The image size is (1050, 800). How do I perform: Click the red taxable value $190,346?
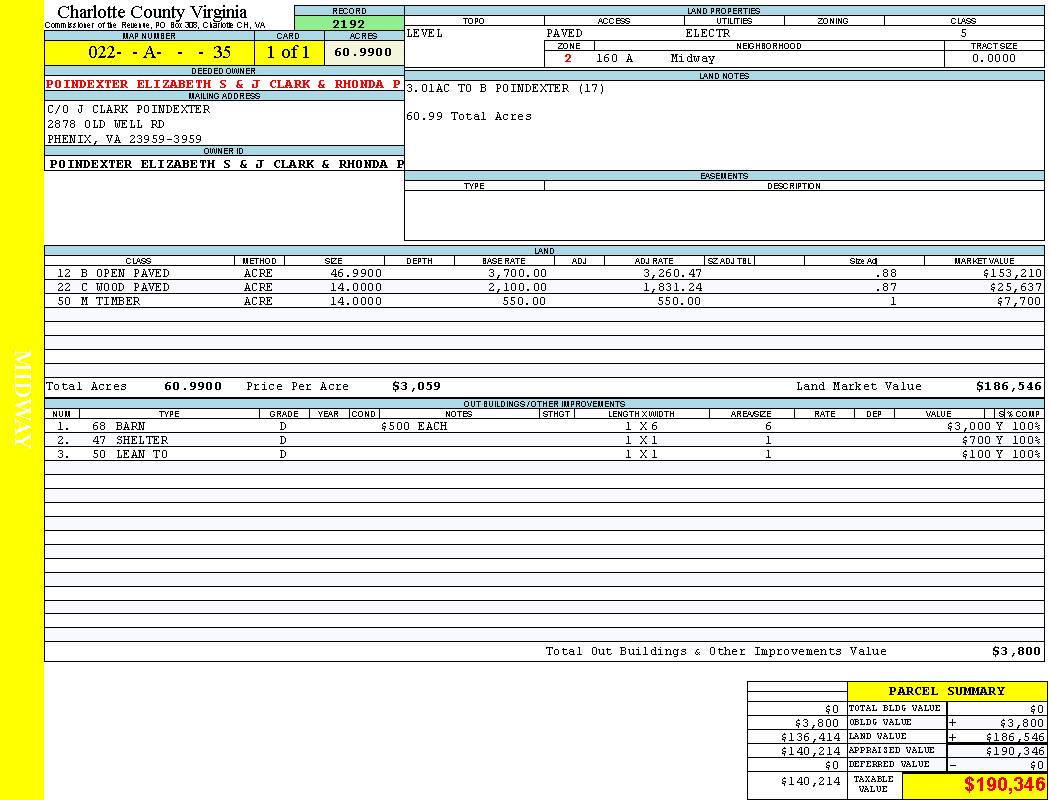point(1004,786)
